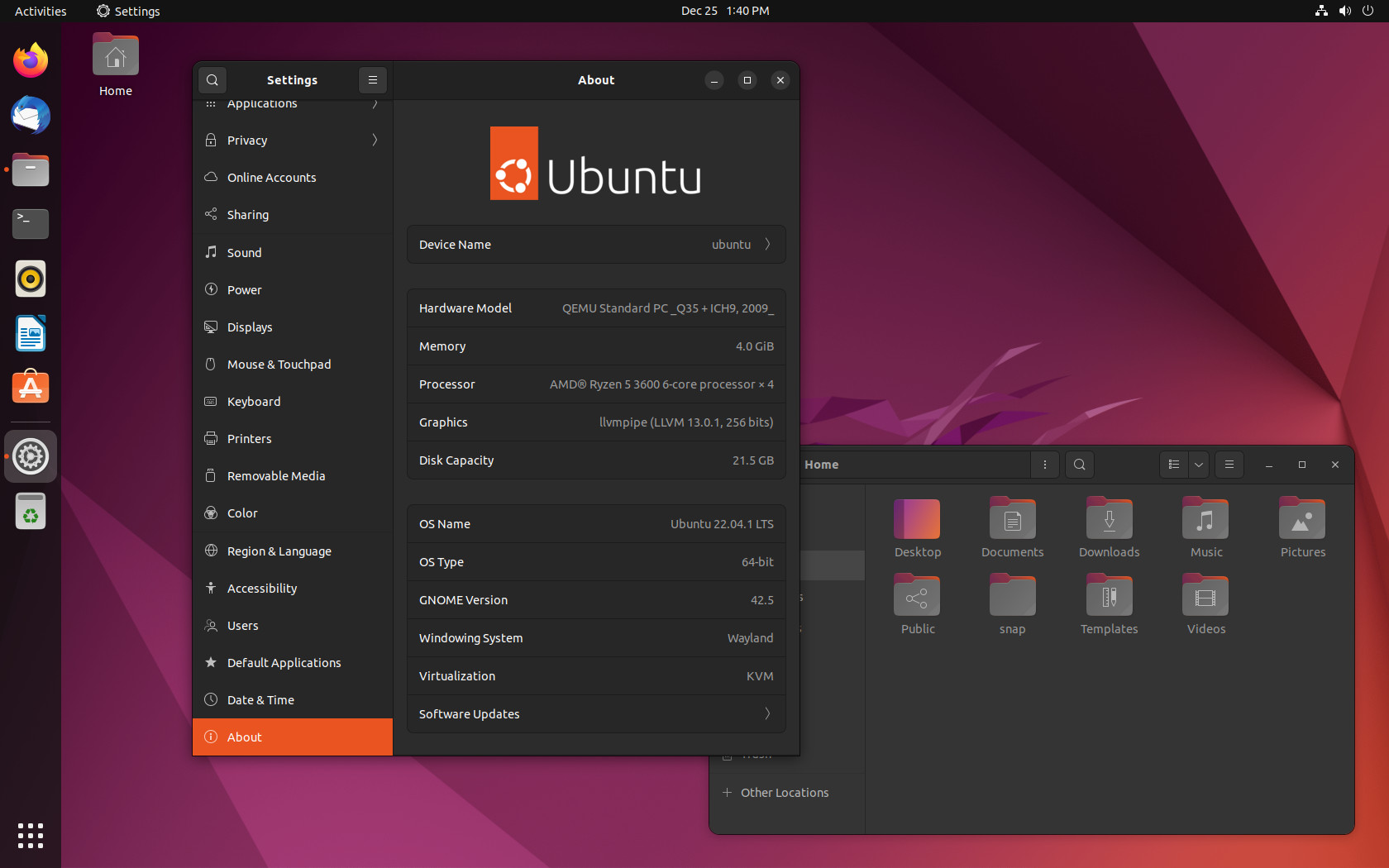Open view options dropdown in Files
Image resolution: width=1389 pixels, height=868 pixels.
tap(1199, 465)
